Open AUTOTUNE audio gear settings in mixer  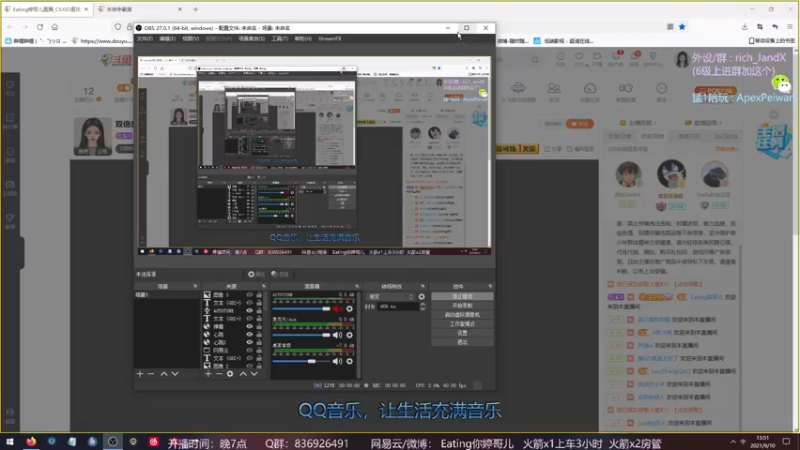point(349,309)
